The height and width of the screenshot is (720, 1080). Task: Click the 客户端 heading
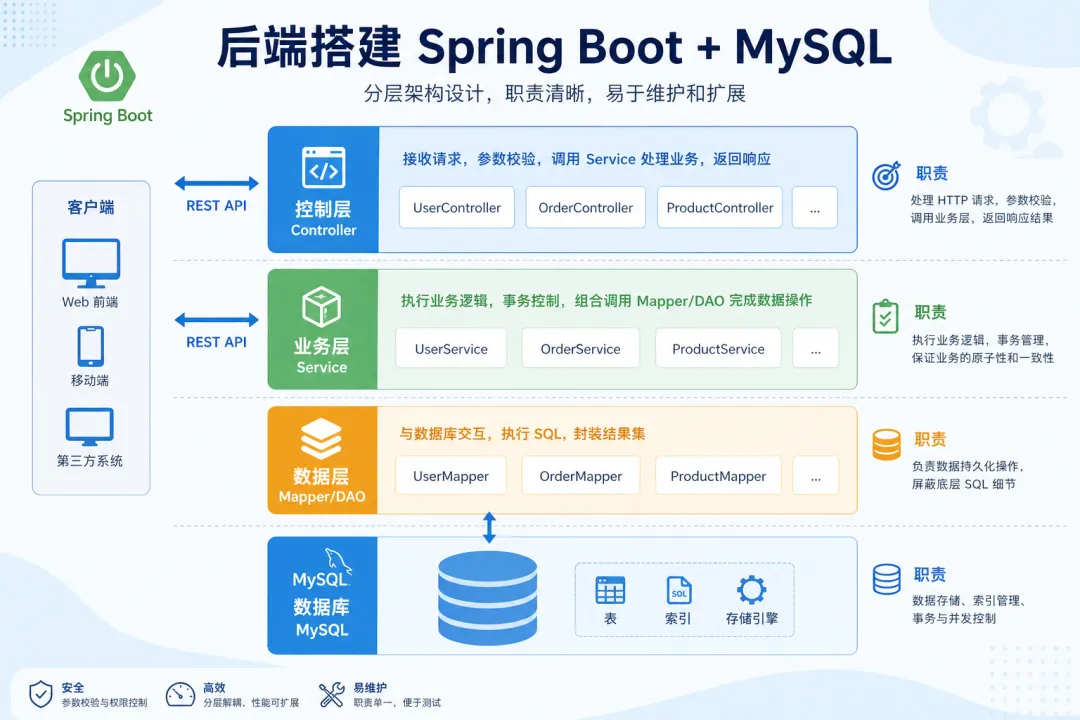91,207
